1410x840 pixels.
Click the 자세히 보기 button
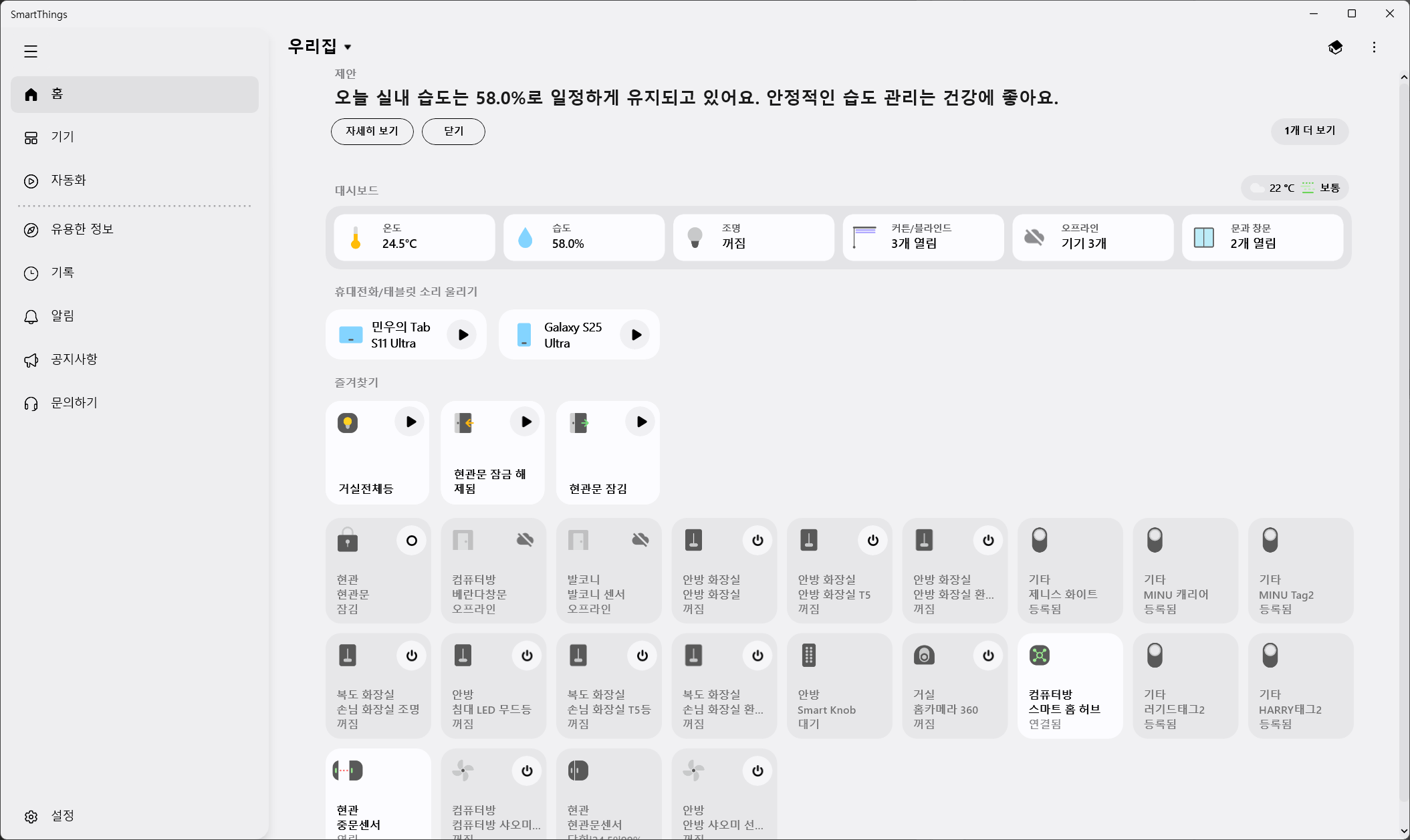click(372, 132)
